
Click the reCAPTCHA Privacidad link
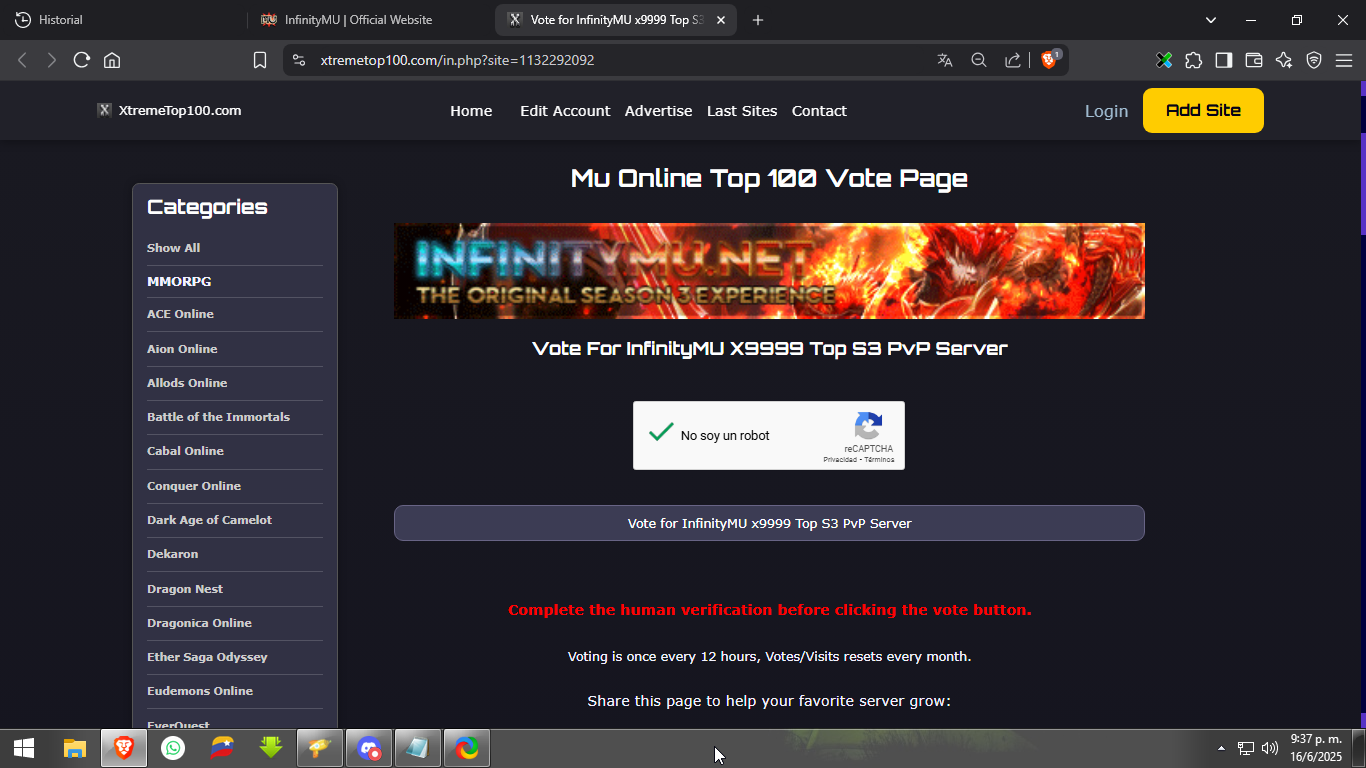click(x=840, y=460)
